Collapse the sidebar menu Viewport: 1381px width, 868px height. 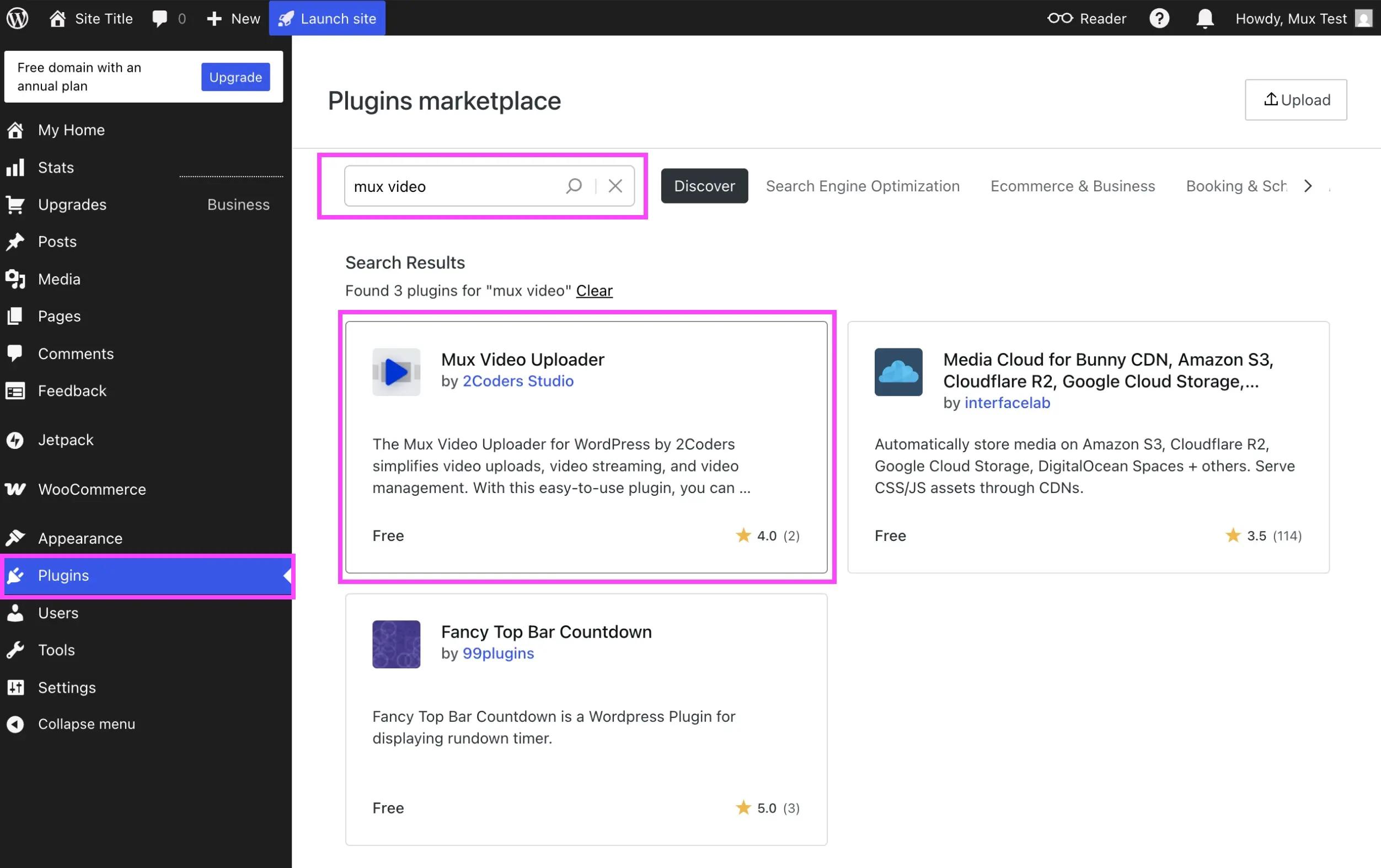pos(86,724)
